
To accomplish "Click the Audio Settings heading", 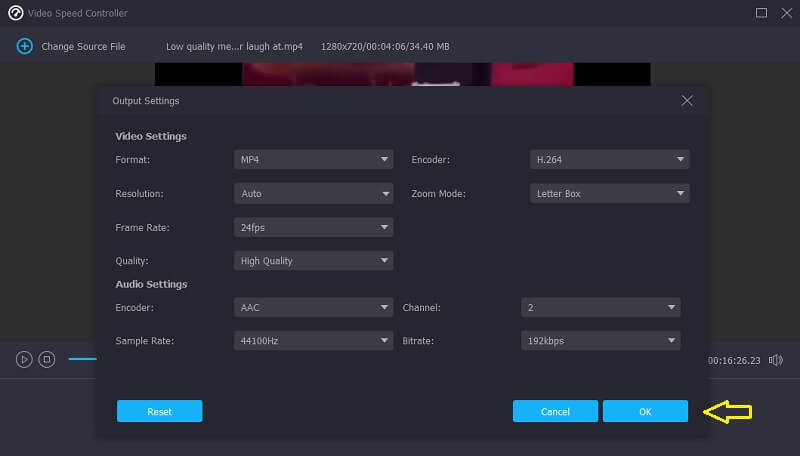I will (151, 284).
